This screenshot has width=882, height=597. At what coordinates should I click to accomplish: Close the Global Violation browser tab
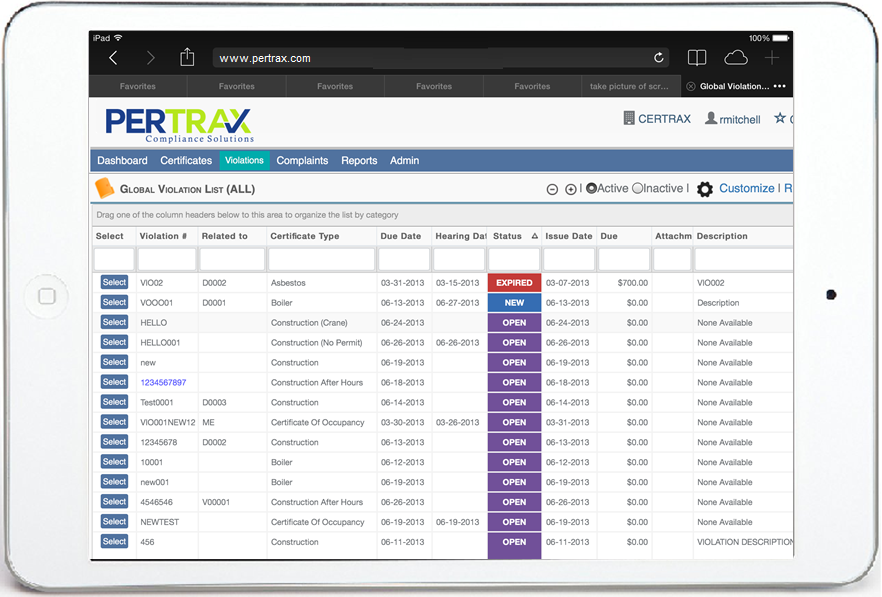point(691,86)
